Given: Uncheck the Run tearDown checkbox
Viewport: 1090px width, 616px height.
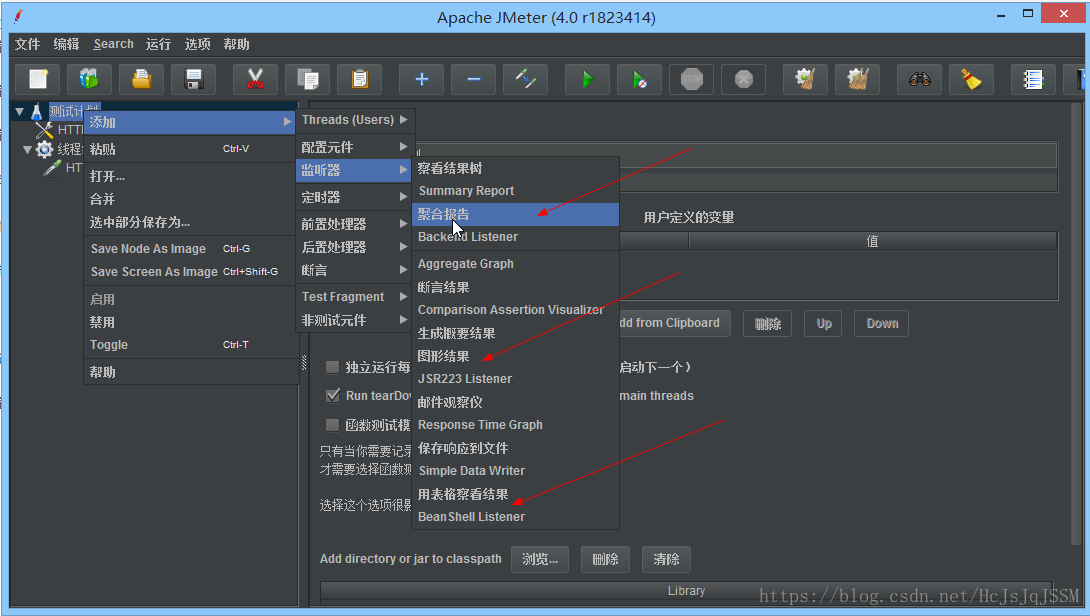Looking at the screenshot, I should (x=332, y=395).
